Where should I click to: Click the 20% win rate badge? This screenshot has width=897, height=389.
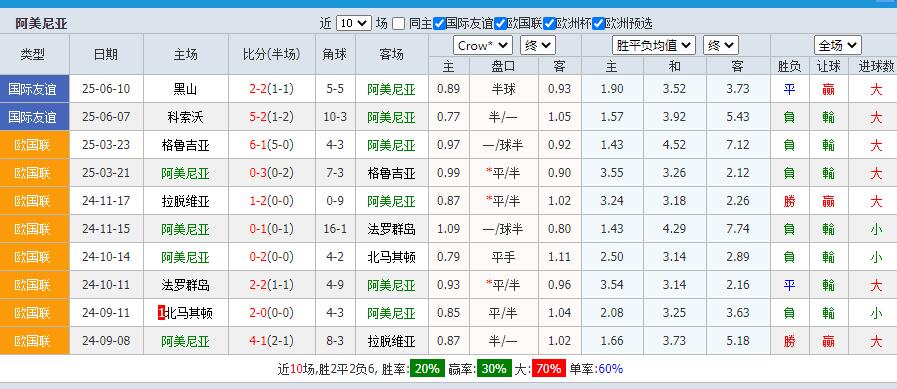pos(427,369)
